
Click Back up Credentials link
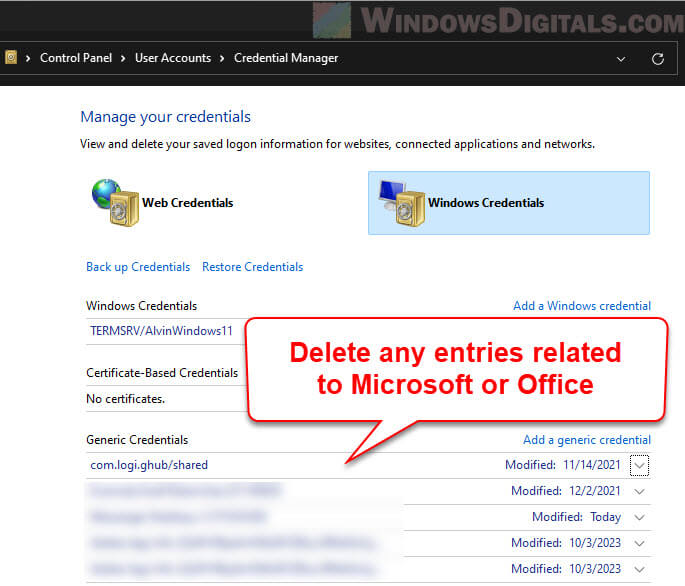coord(138,267)
